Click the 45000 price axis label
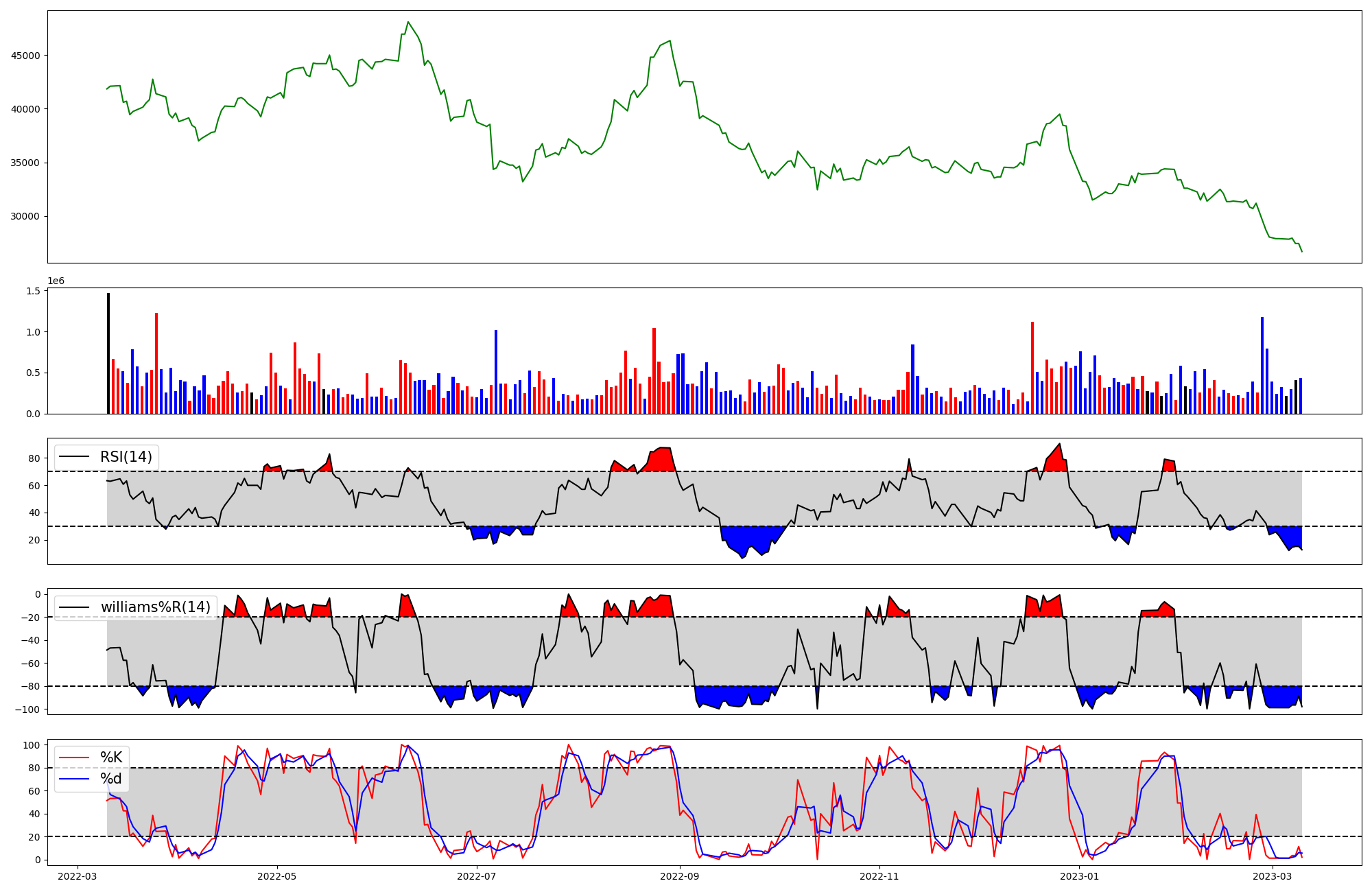The width and height of the screenshot is (1372, 892). pos(25,56)
